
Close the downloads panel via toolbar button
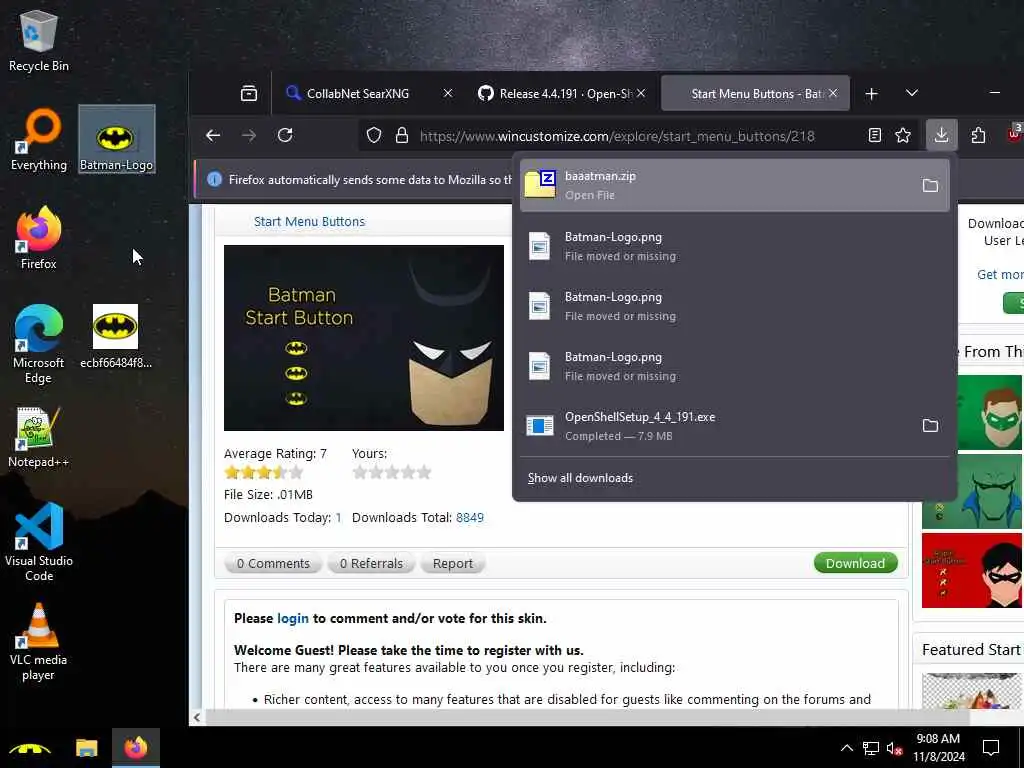[x=941, y=135]
